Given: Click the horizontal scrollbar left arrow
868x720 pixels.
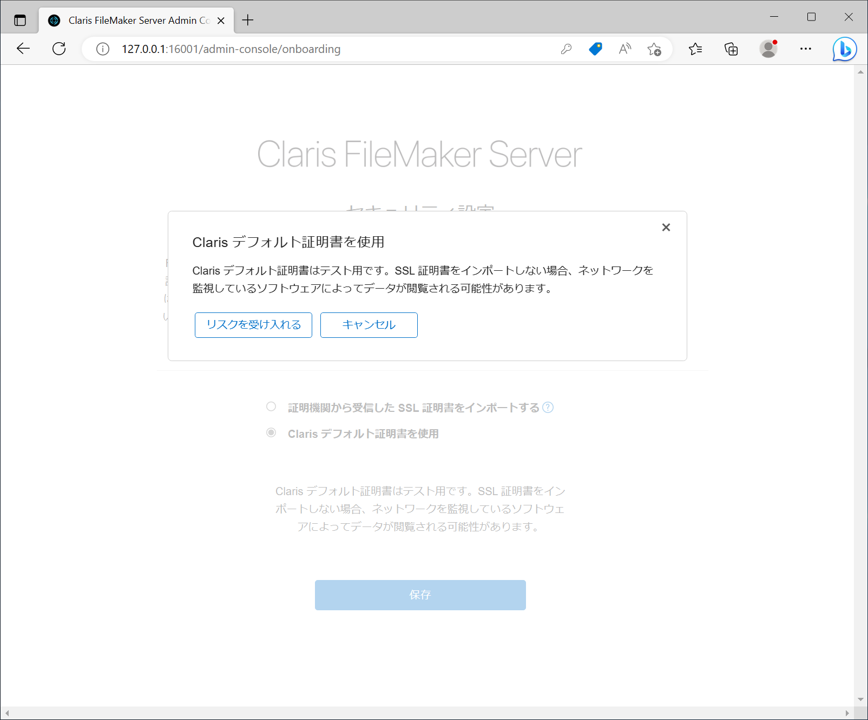Looking at the screenshot, I should click(x=7, y=713).
